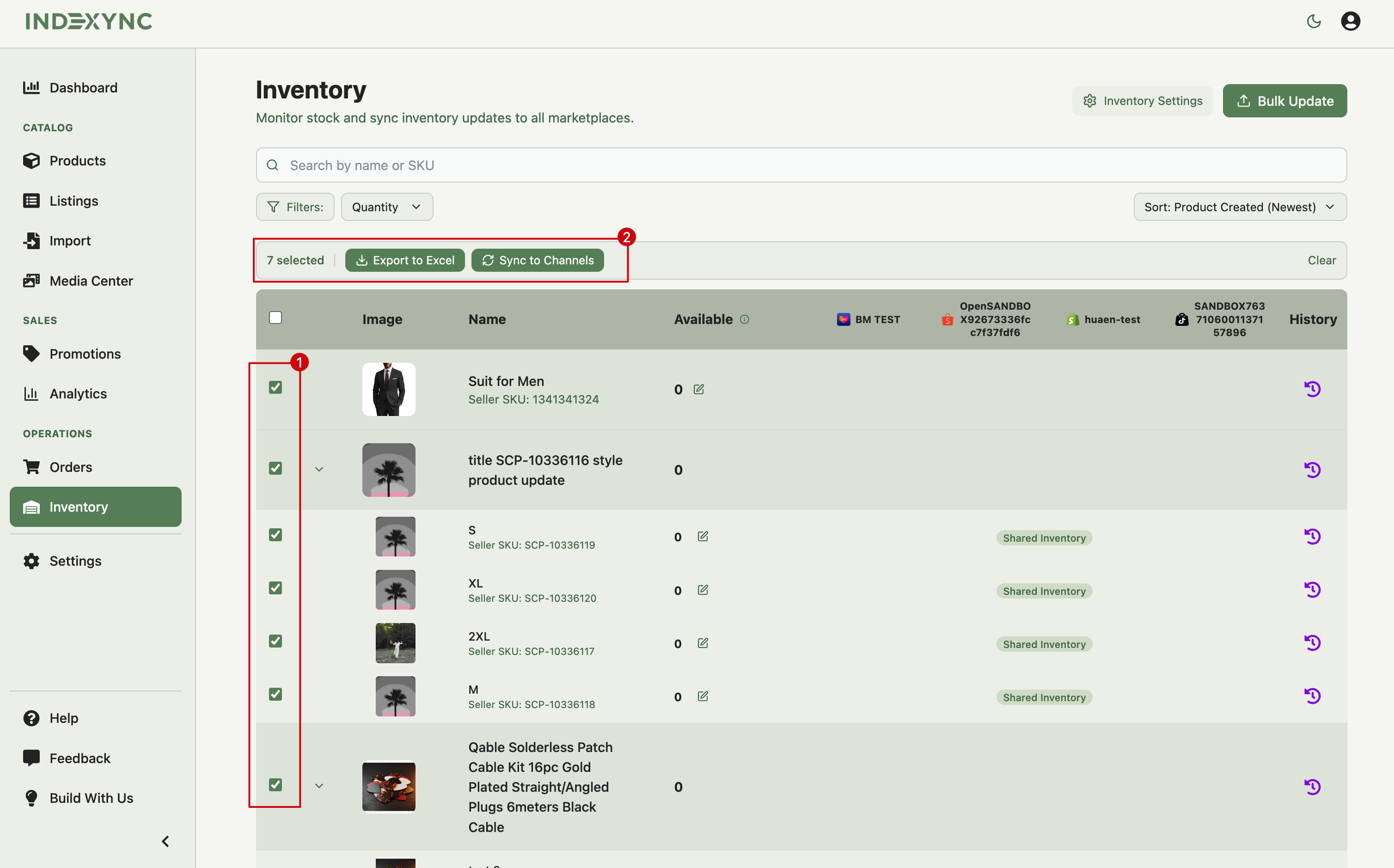Open the user account avatar

(x=1351, y=21)
